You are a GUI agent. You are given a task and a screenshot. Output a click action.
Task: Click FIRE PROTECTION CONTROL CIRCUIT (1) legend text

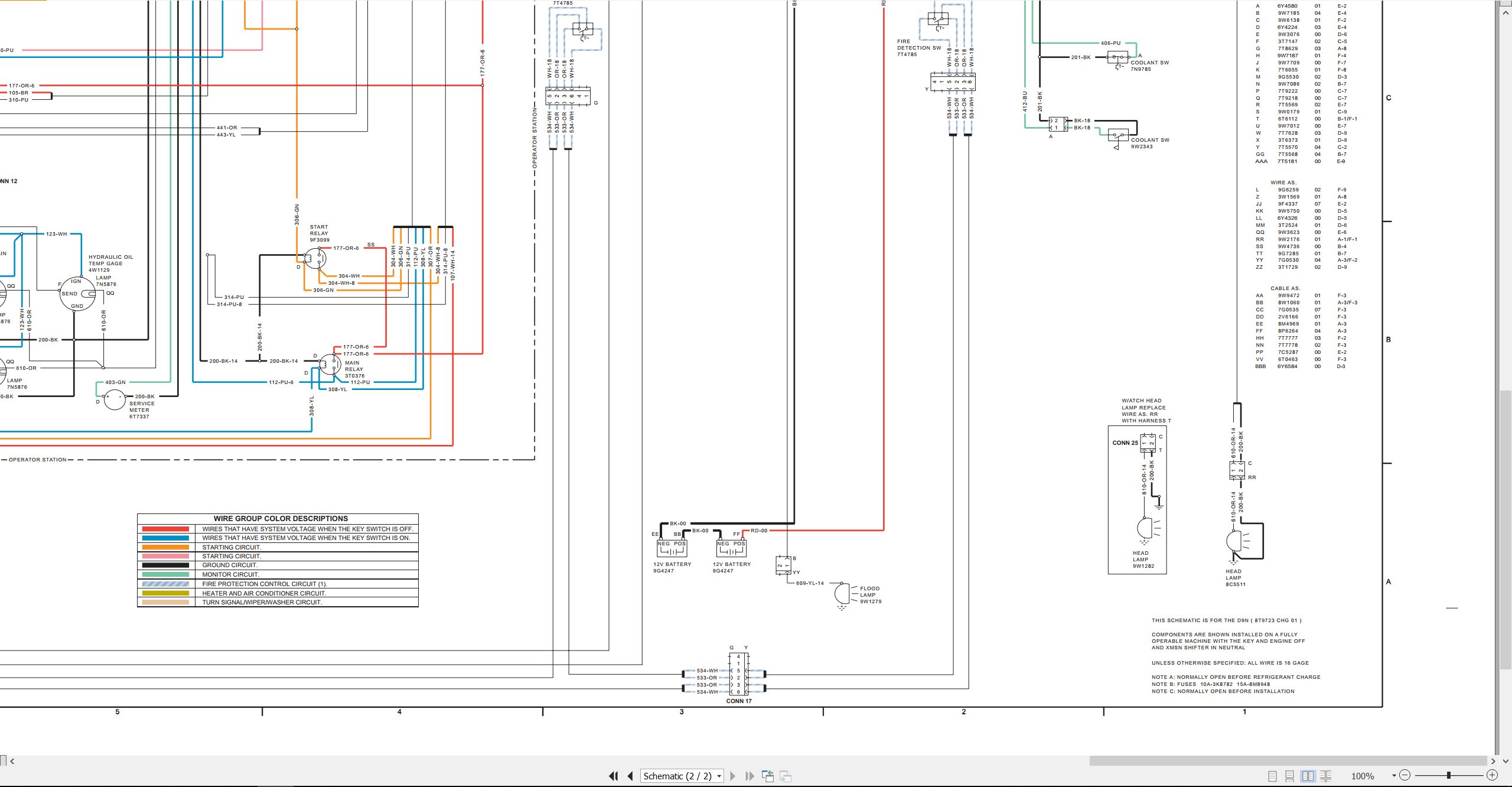[x=265, y=584]
